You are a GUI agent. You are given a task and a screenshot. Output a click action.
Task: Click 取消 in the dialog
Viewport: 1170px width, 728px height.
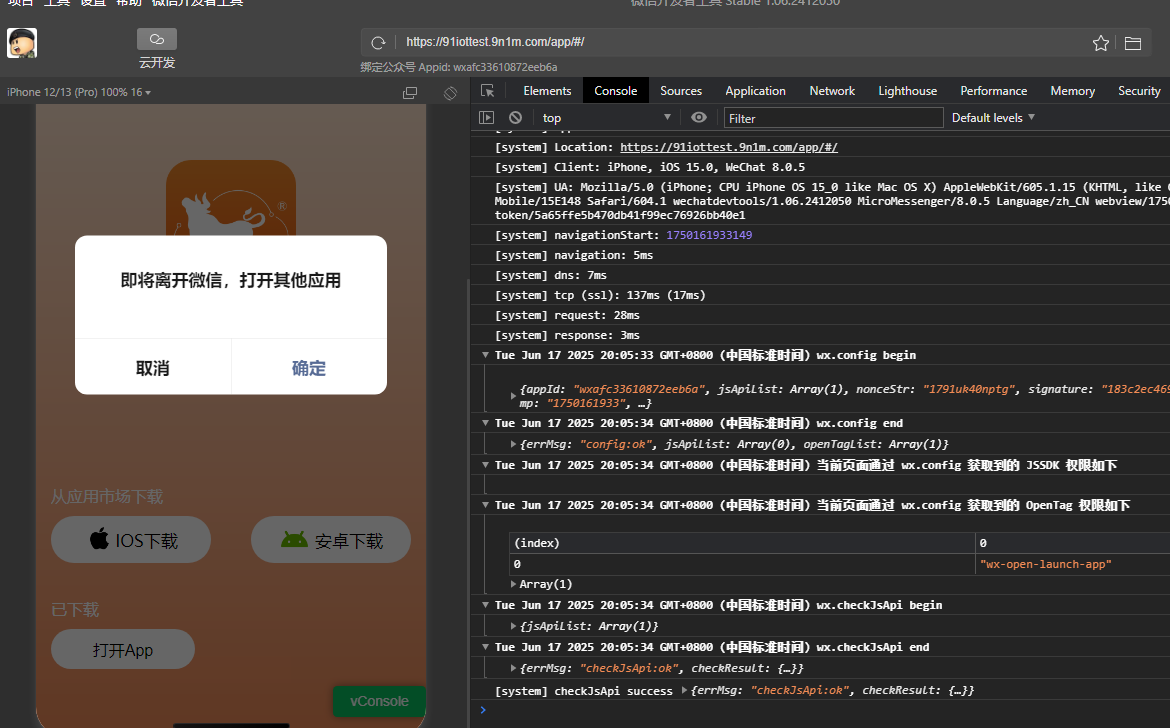coord(153,367)
